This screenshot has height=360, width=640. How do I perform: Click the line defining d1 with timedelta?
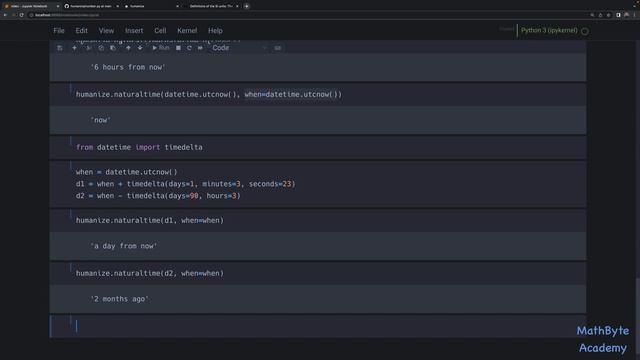(x=186, y=184)
